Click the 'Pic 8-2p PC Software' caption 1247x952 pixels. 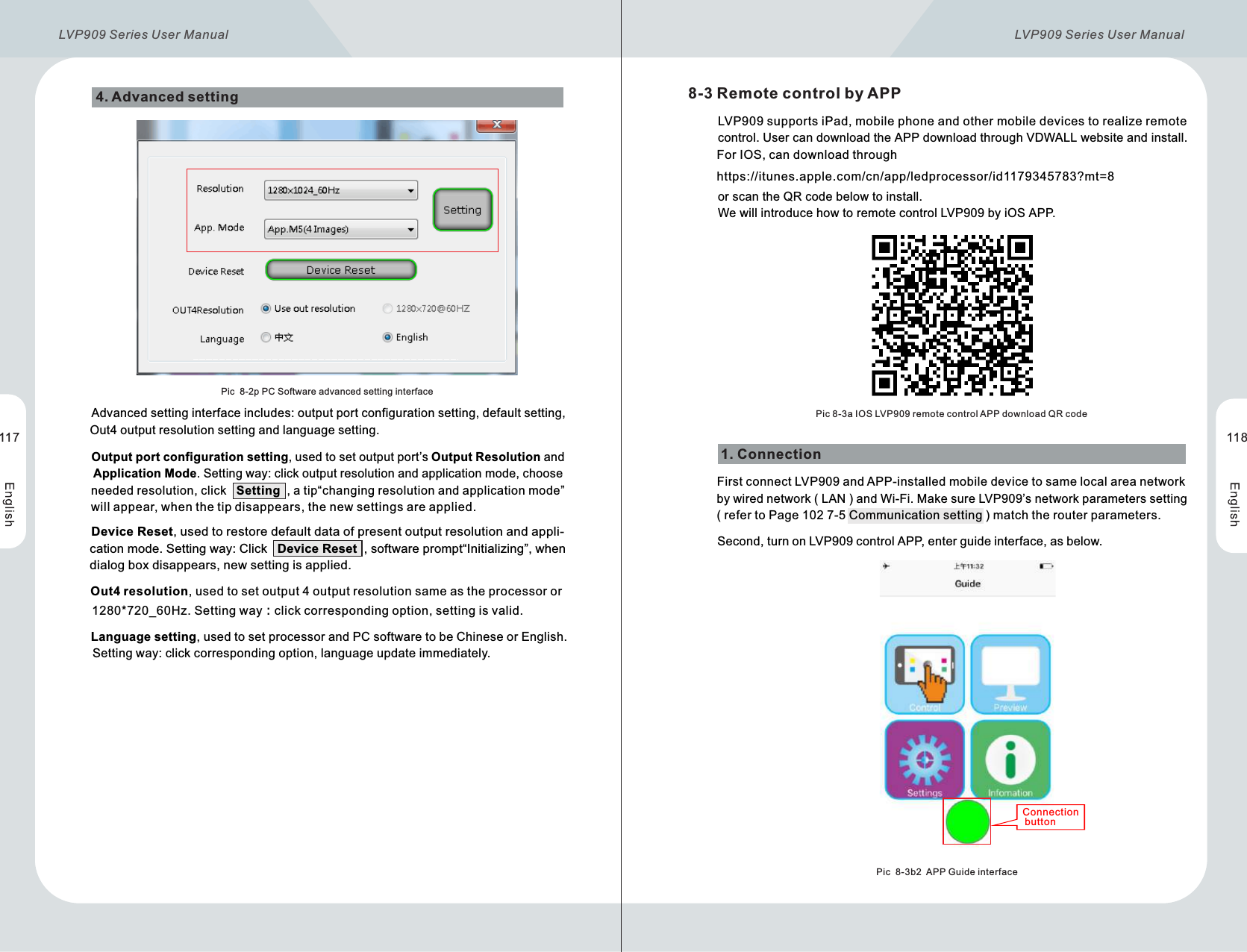pyautogui.click(x=327, y=392)
